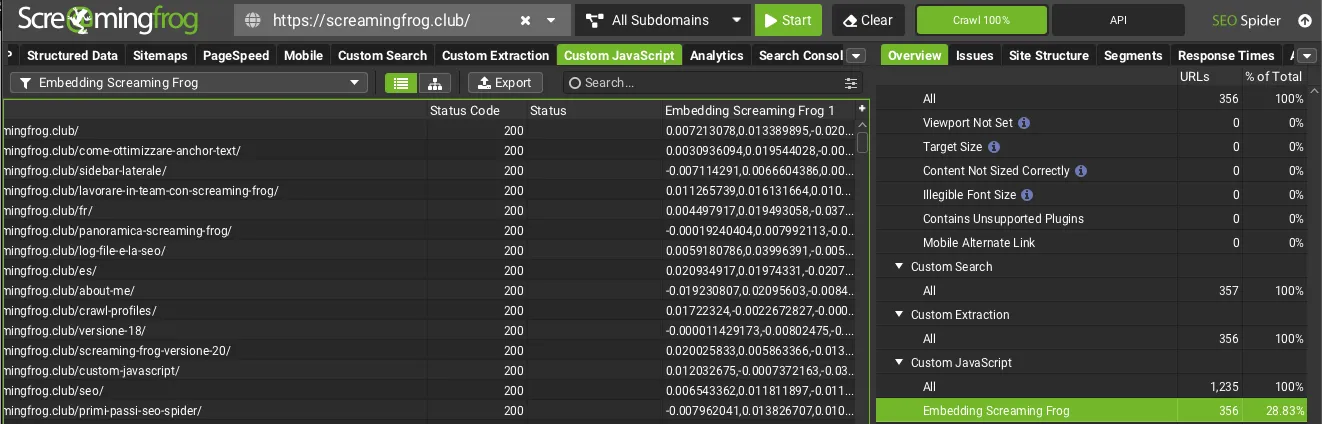Screen dimensions: 1322x424
Task: Open the API panel button
Action: click(1118, 20)
